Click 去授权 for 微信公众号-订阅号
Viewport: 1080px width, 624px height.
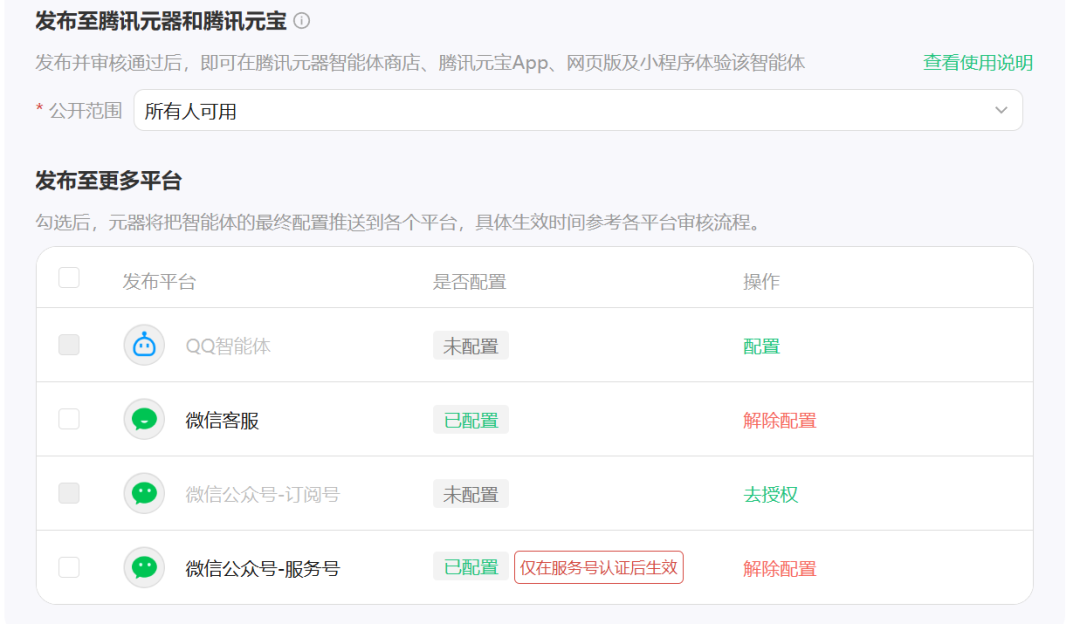tap(771, 495)
